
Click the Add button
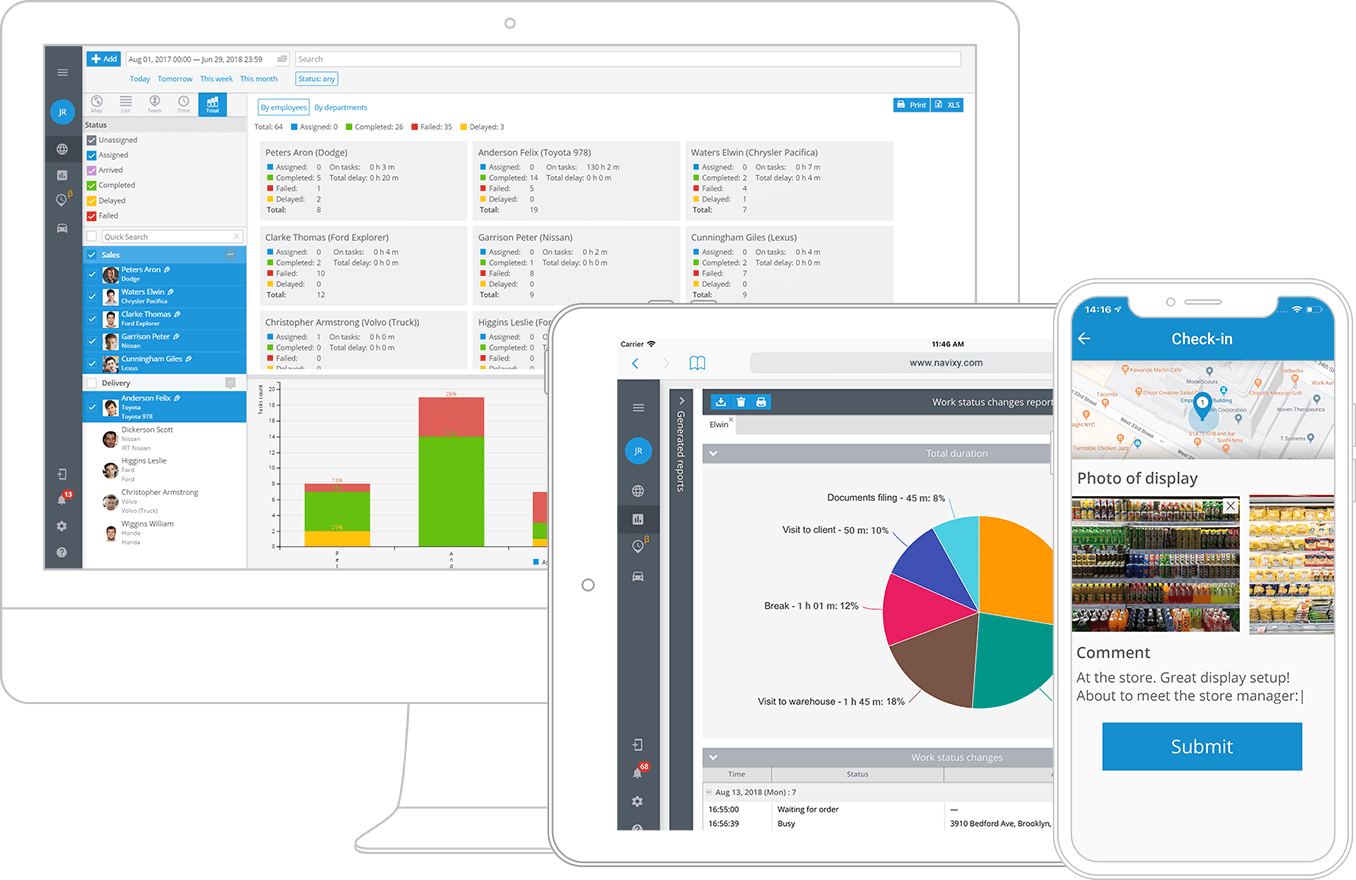pyautogui.click(x=104, y=59)
